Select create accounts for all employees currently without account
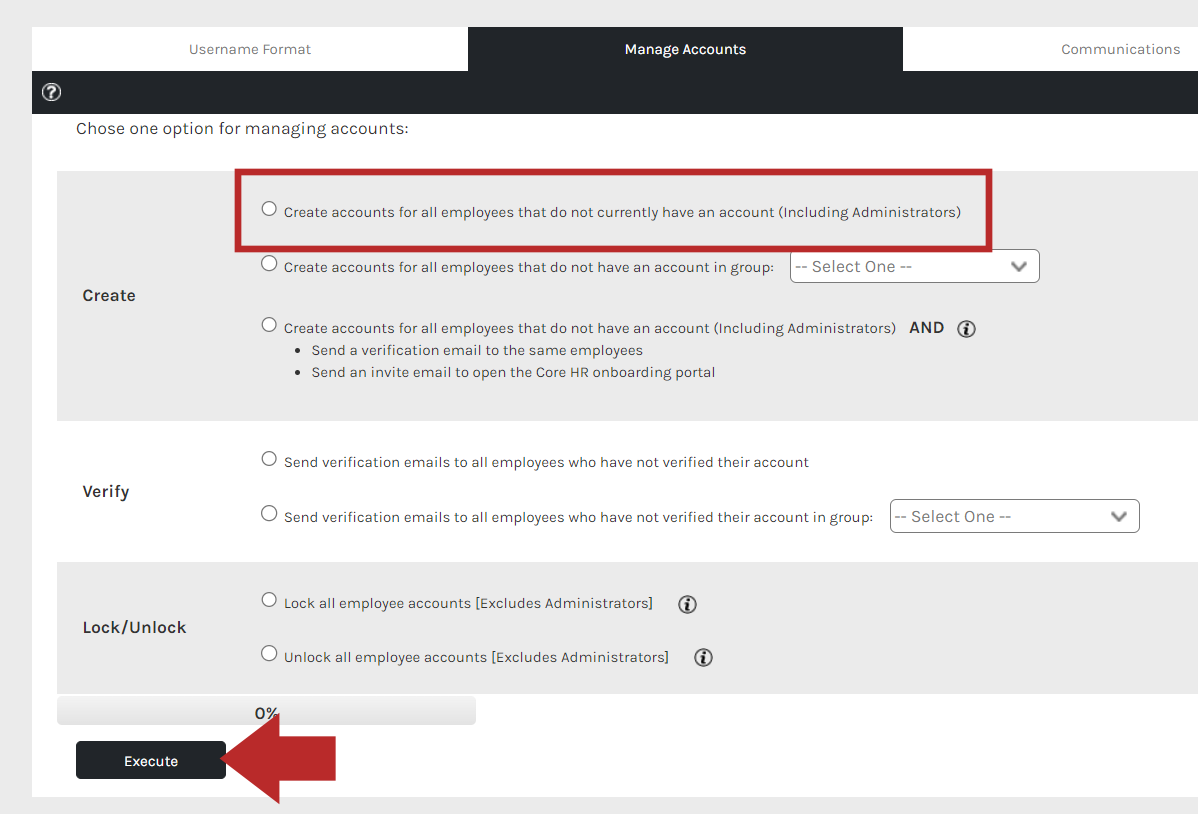Image resolution: width=1198 pixels, height=814 pixels. pyautogui.click(x=269, y=209)
